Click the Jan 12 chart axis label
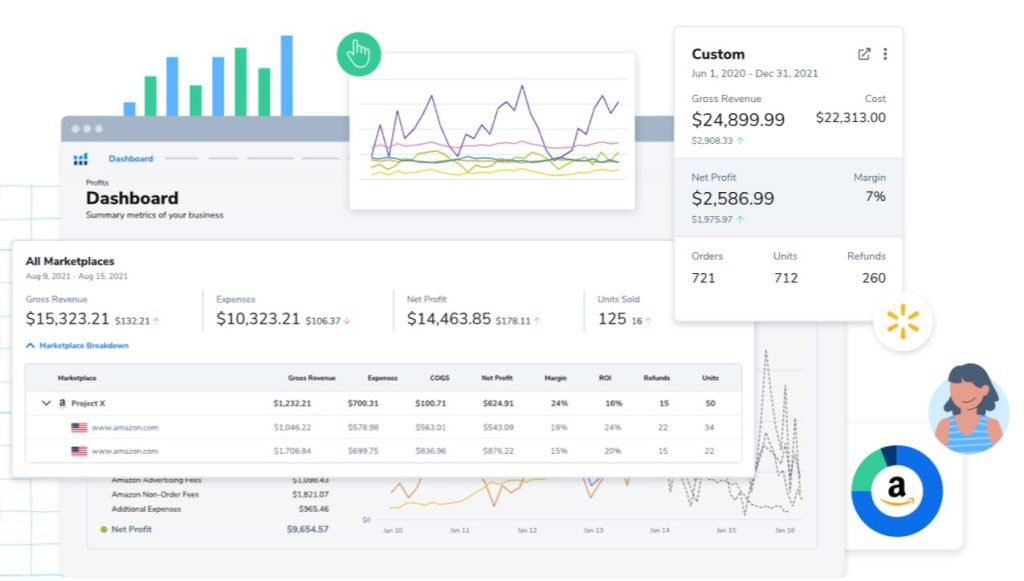 (527, 531)
